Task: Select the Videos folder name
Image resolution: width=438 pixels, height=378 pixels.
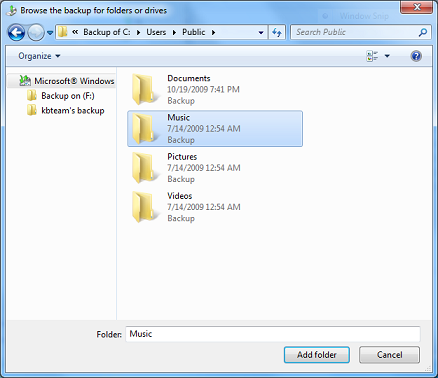Action: pos(180,196)
